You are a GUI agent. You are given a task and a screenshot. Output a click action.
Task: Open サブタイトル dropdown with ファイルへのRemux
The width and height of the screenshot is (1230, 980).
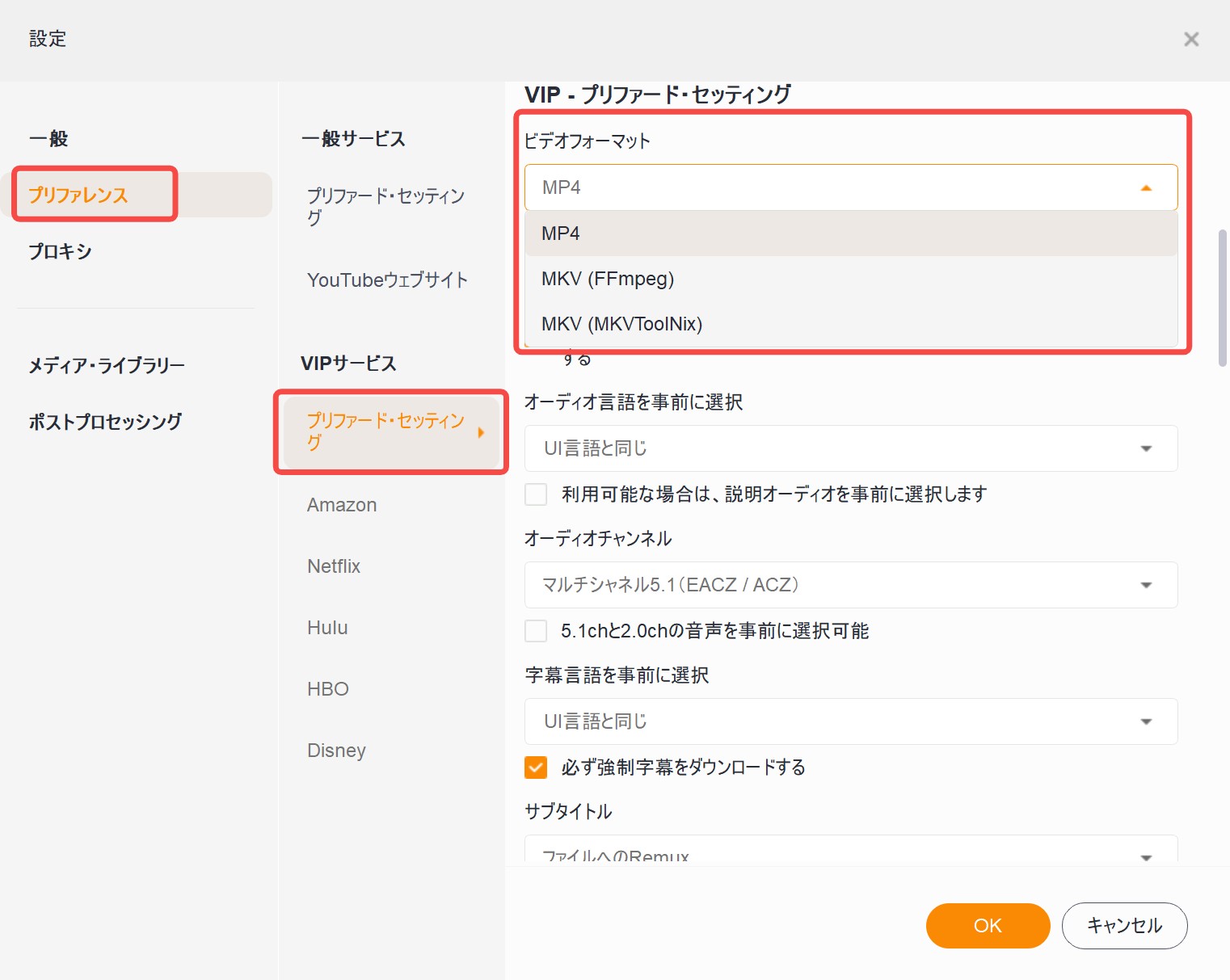click(x=851, y=849)
